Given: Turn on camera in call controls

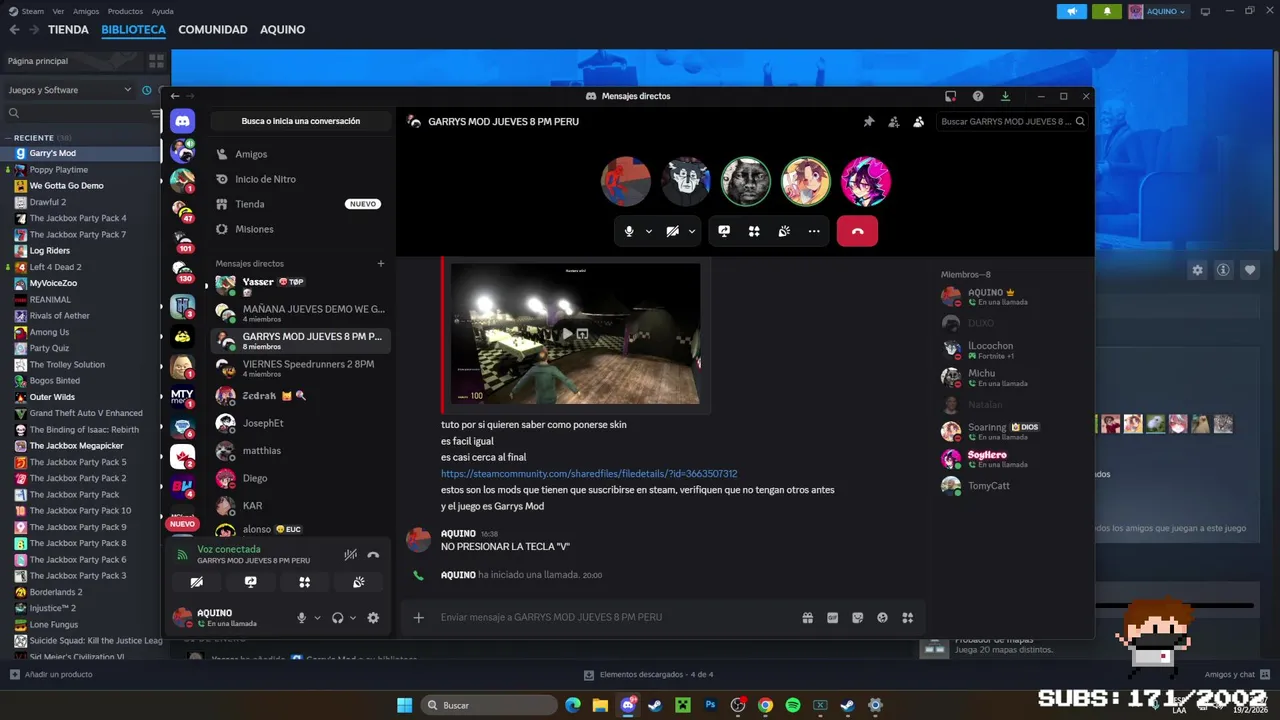Looking at the screenshot, I should [x=673, y=231].
